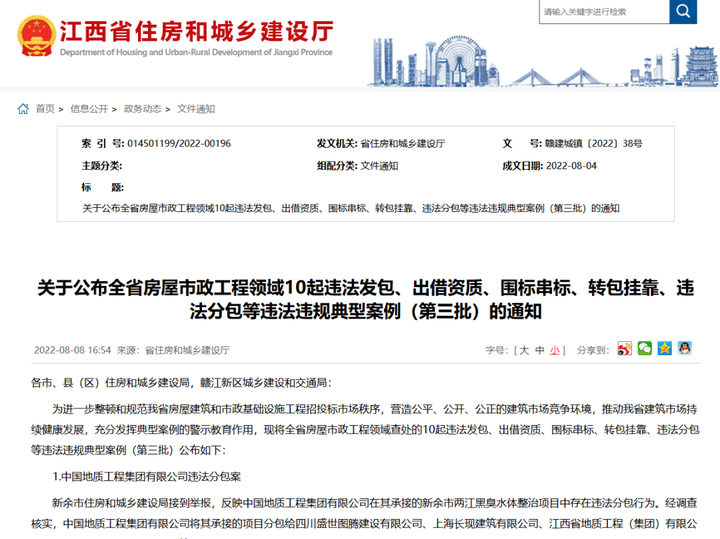Screen dimensions: 720x539
Task: Set font size to 大
Action: (x=524, y=350)
